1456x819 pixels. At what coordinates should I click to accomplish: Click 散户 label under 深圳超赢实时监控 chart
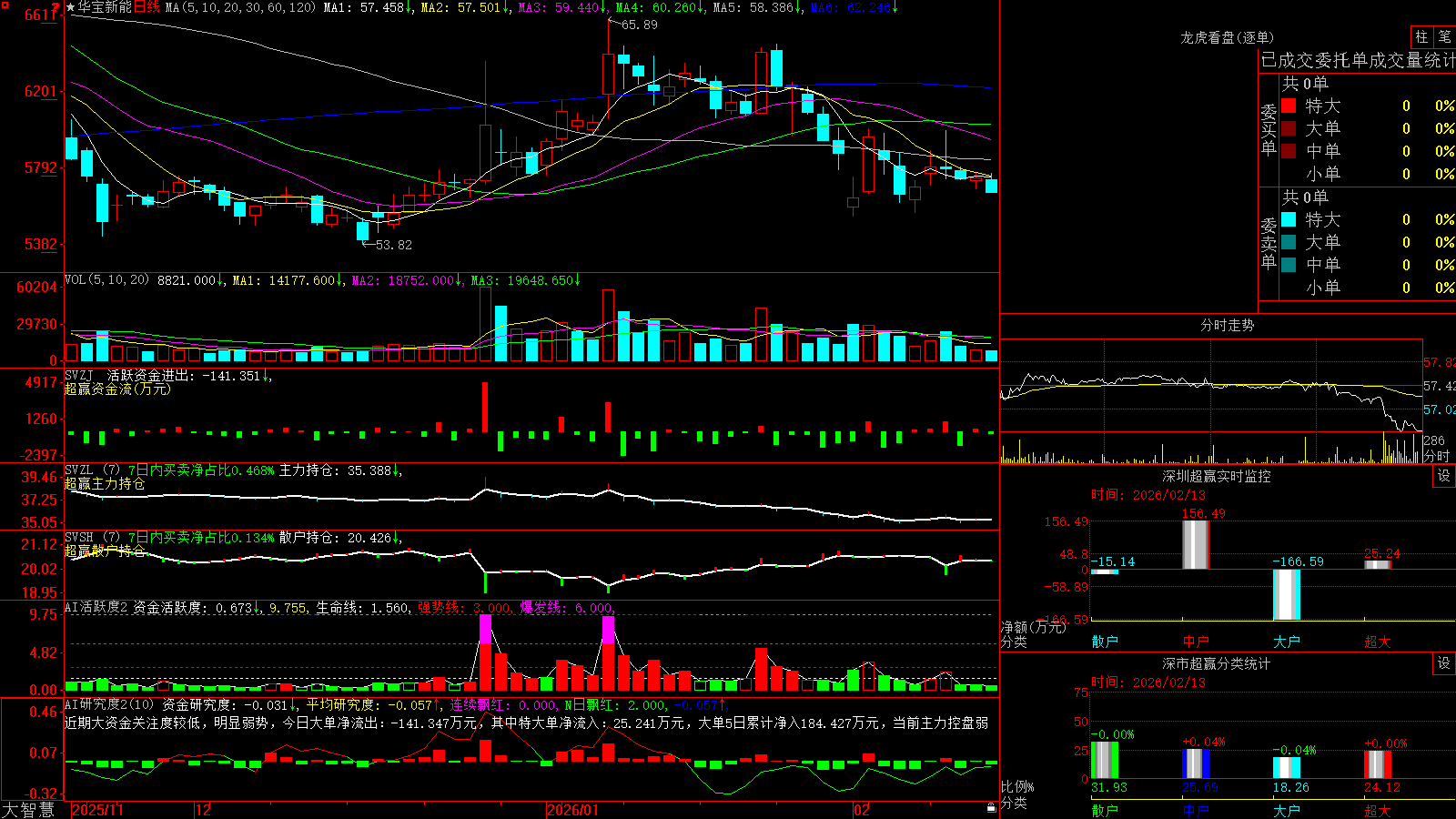tap(1105, 642)
